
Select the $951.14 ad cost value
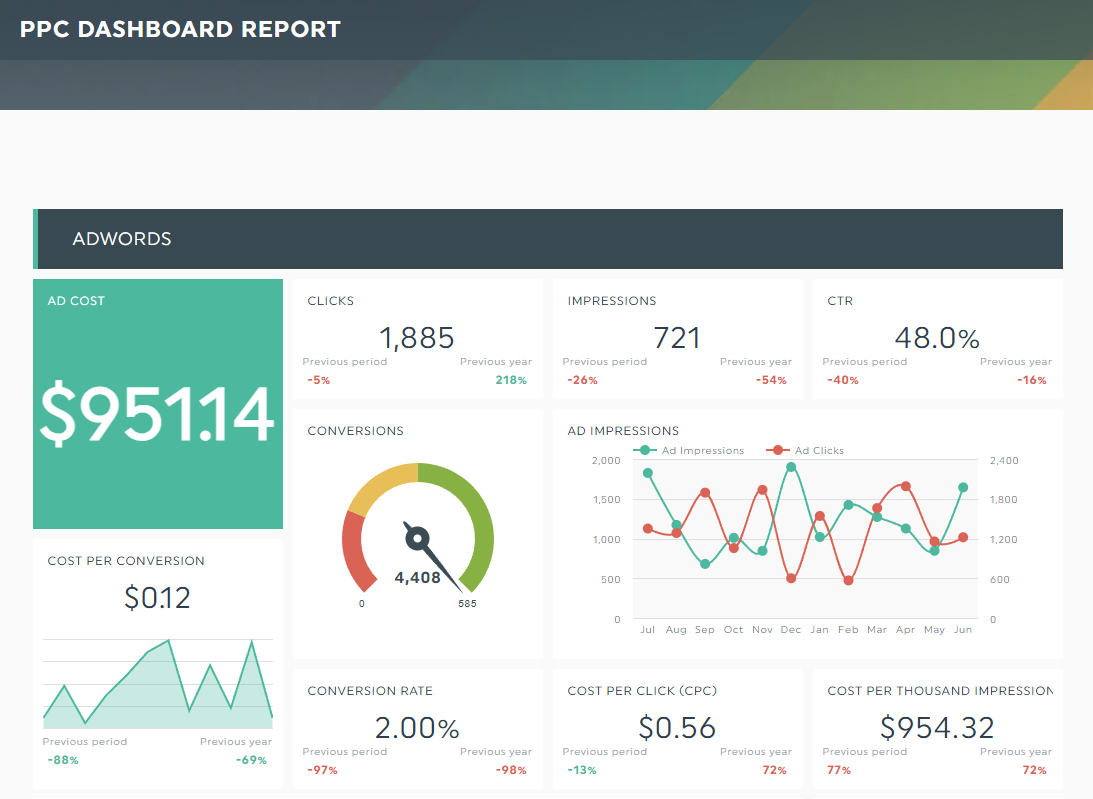click(x=158, y=414)
